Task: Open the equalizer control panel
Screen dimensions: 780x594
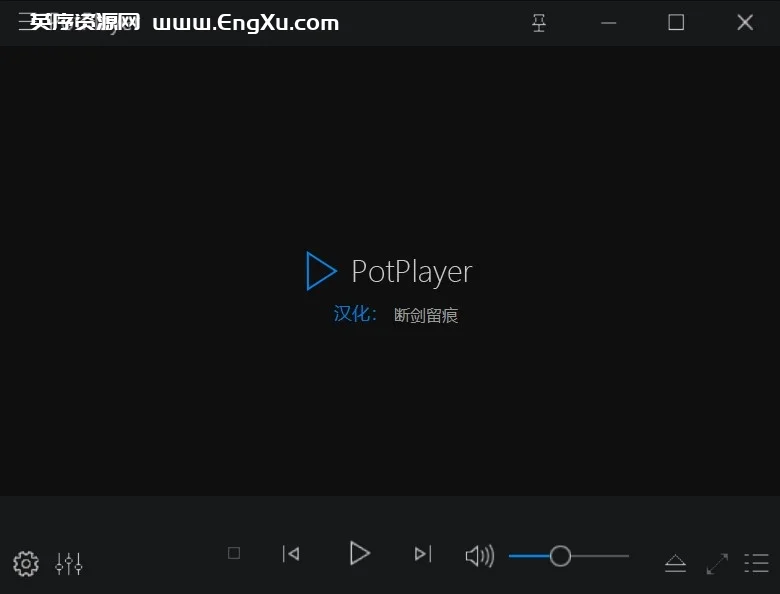Action: tap(69, 564)
